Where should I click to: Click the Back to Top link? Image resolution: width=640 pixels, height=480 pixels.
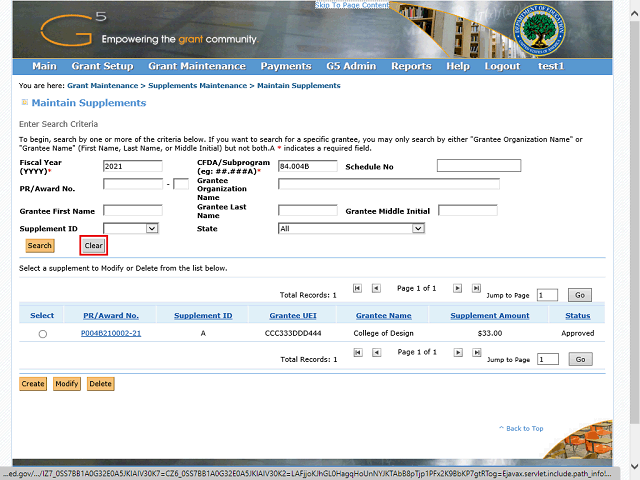tap(524, 428)
